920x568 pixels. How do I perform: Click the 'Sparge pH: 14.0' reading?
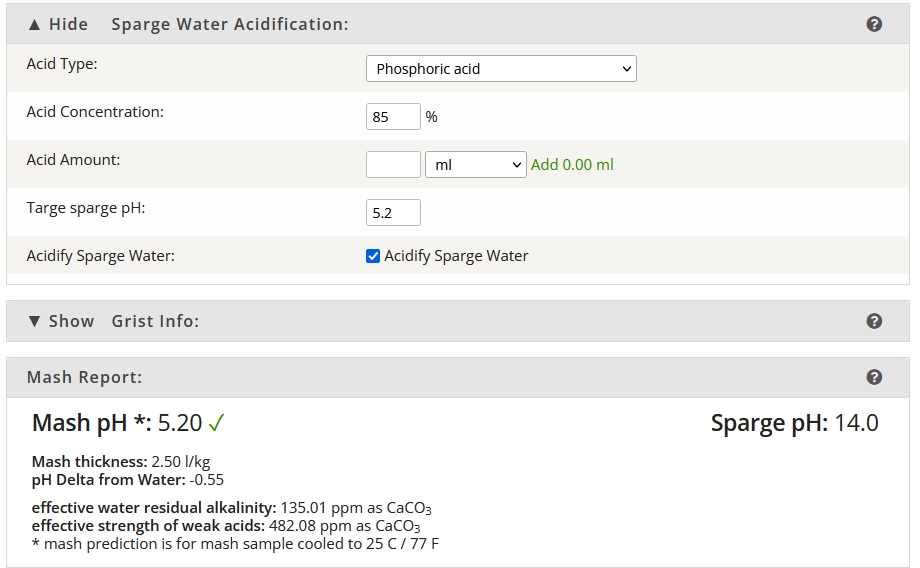794,422
